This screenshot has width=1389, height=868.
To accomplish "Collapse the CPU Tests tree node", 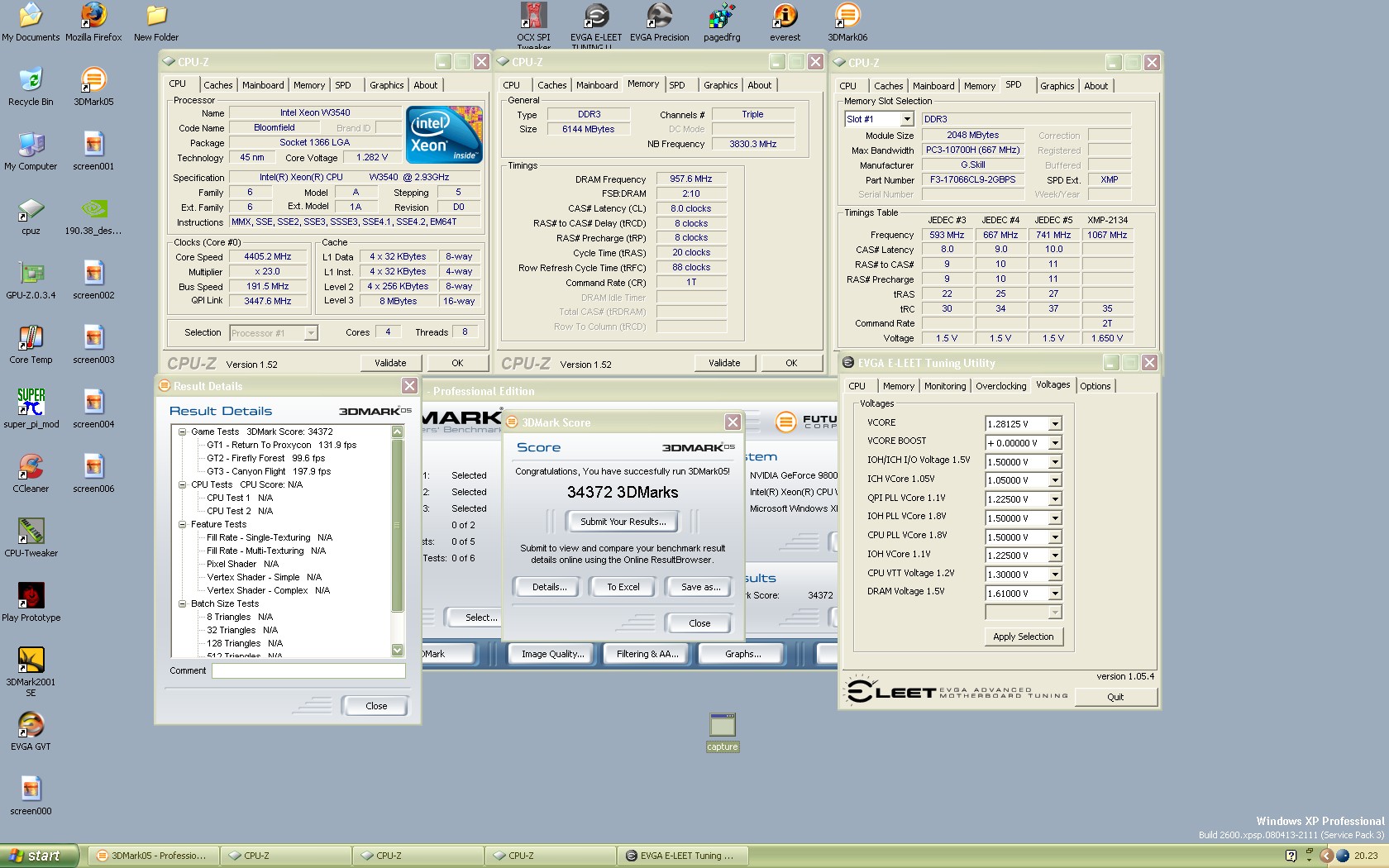I will 182,484.
